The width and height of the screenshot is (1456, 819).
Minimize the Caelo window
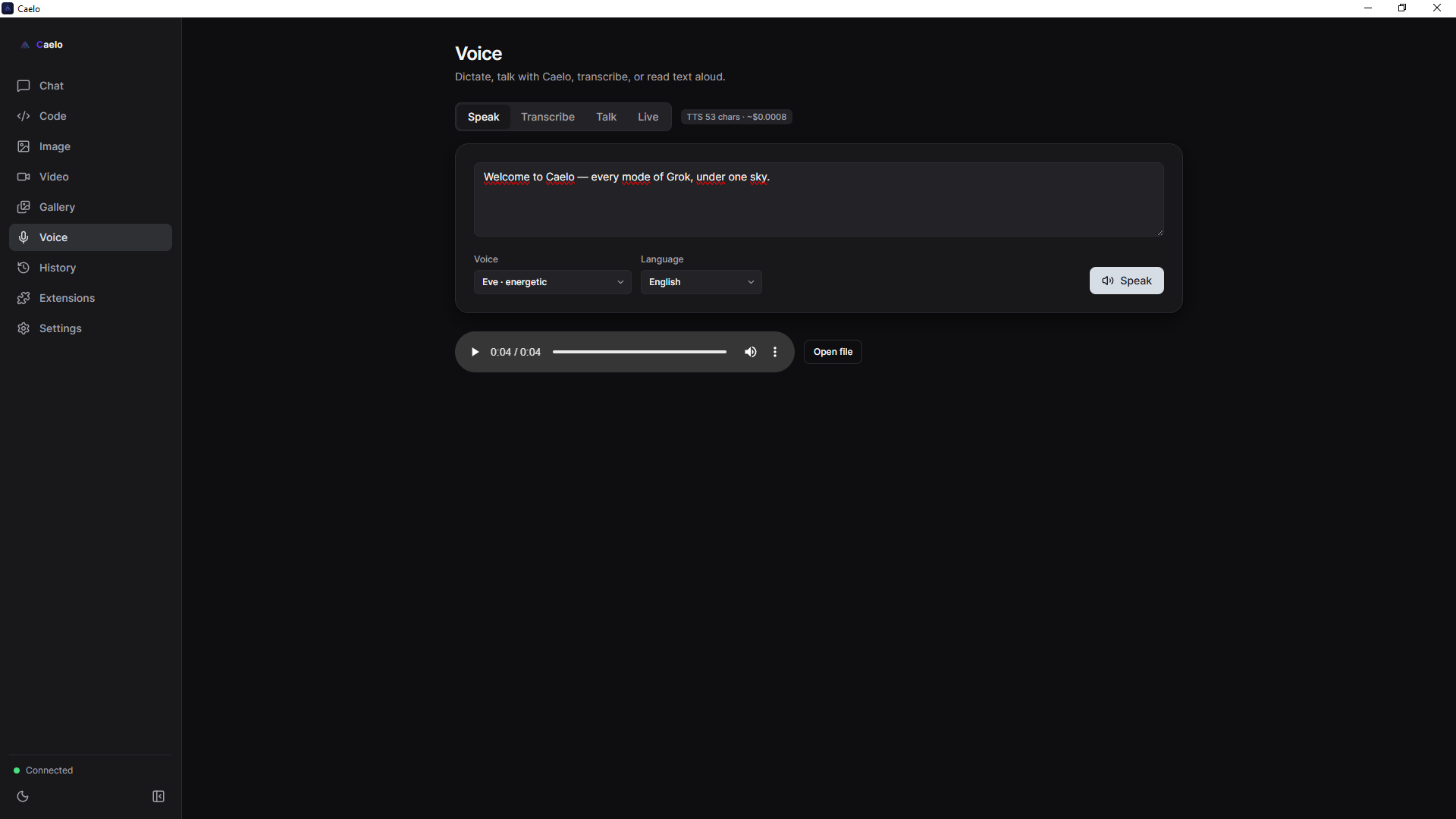(x=1368, y=8)
